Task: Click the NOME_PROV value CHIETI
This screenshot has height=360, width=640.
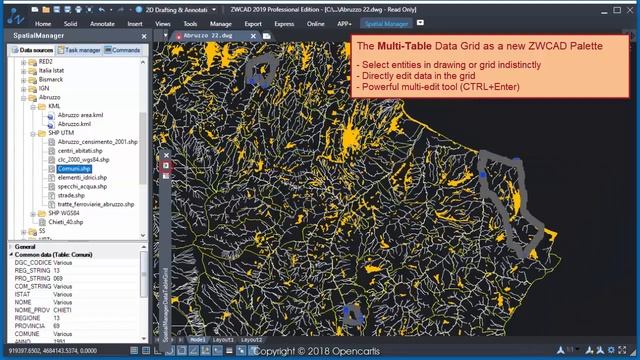Action: coord(62,310)
